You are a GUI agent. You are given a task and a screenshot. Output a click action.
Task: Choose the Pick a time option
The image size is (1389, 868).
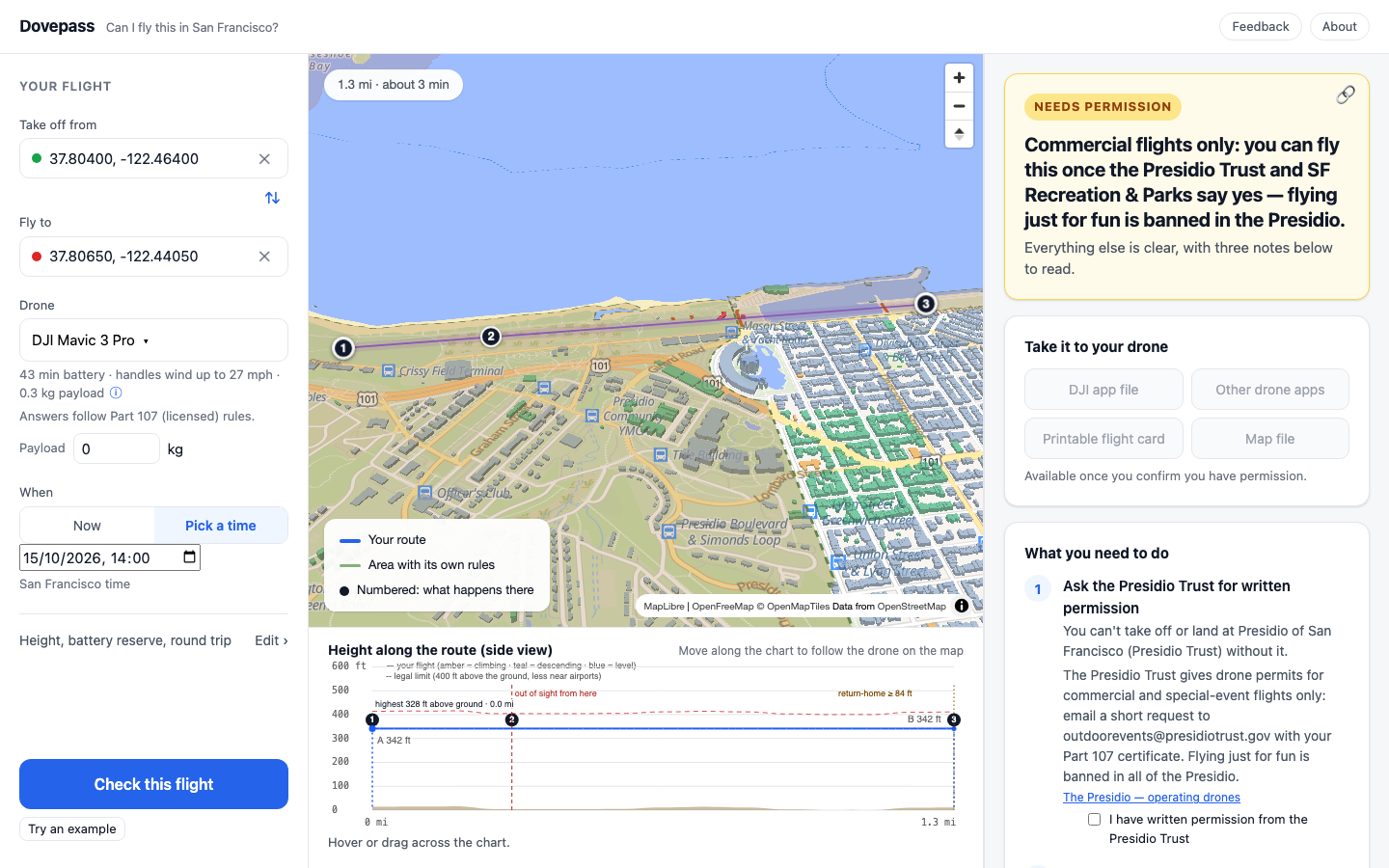(221, 526)
